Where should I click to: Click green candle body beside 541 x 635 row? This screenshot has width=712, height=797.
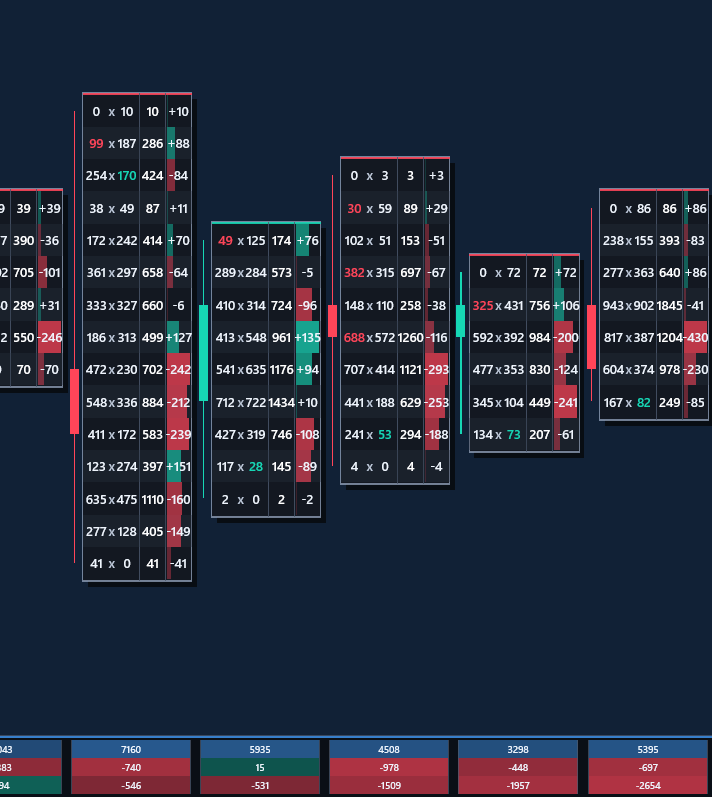point(203,353)
